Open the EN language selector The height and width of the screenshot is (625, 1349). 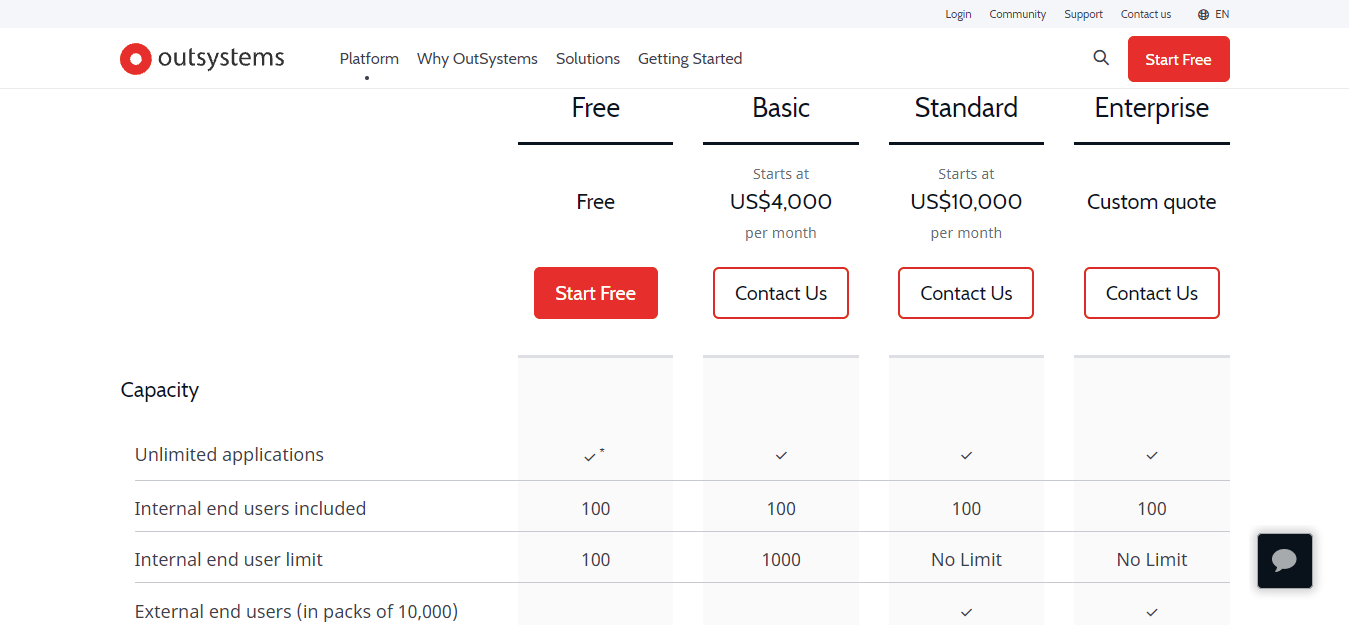[x=1222, y=14]
